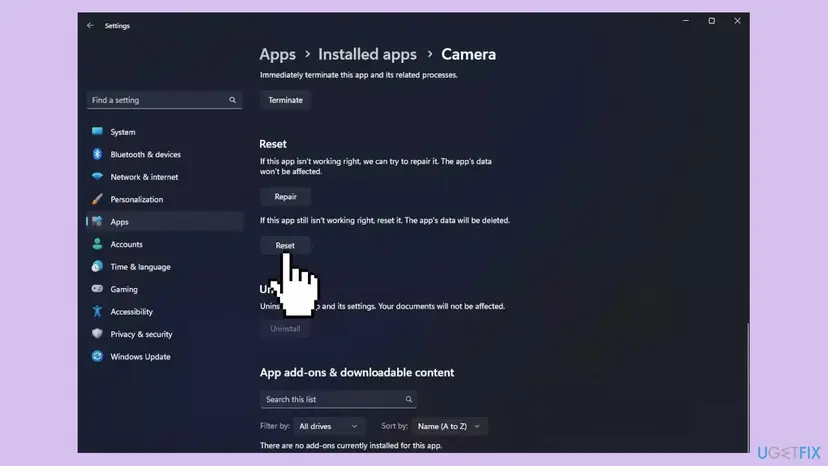
Task: Maximize the Settings window
Action: [x=711, y=21]
